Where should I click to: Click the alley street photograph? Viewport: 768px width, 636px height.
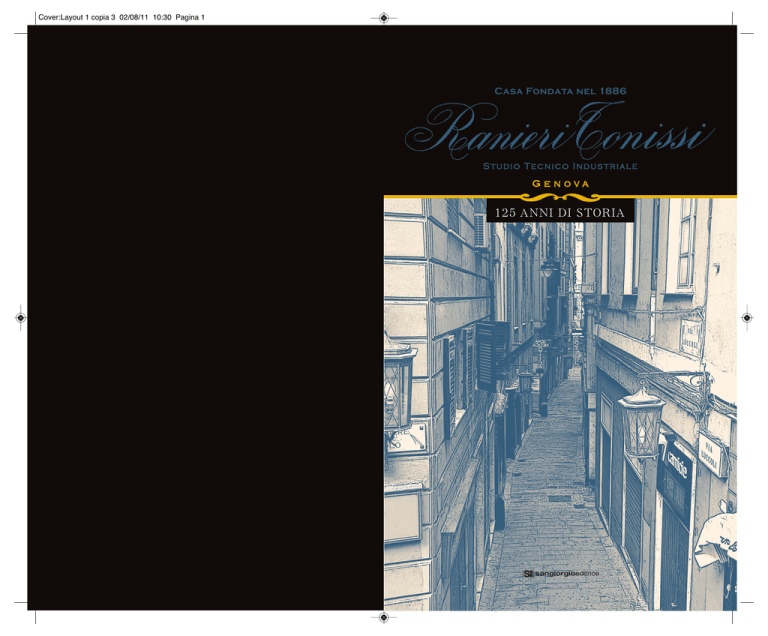(560, 404)
